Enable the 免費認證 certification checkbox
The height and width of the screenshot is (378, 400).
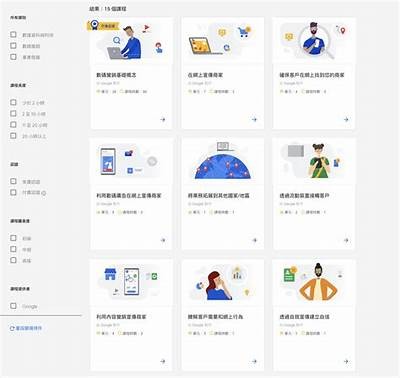pos(13,181)
